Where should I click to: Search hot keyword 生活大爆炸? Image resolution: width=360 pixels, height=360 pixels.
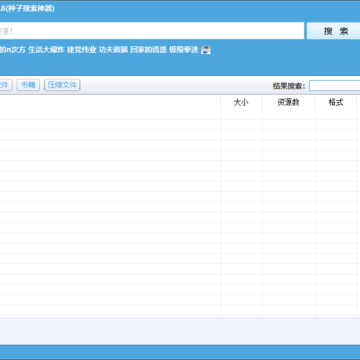[46, 50]
